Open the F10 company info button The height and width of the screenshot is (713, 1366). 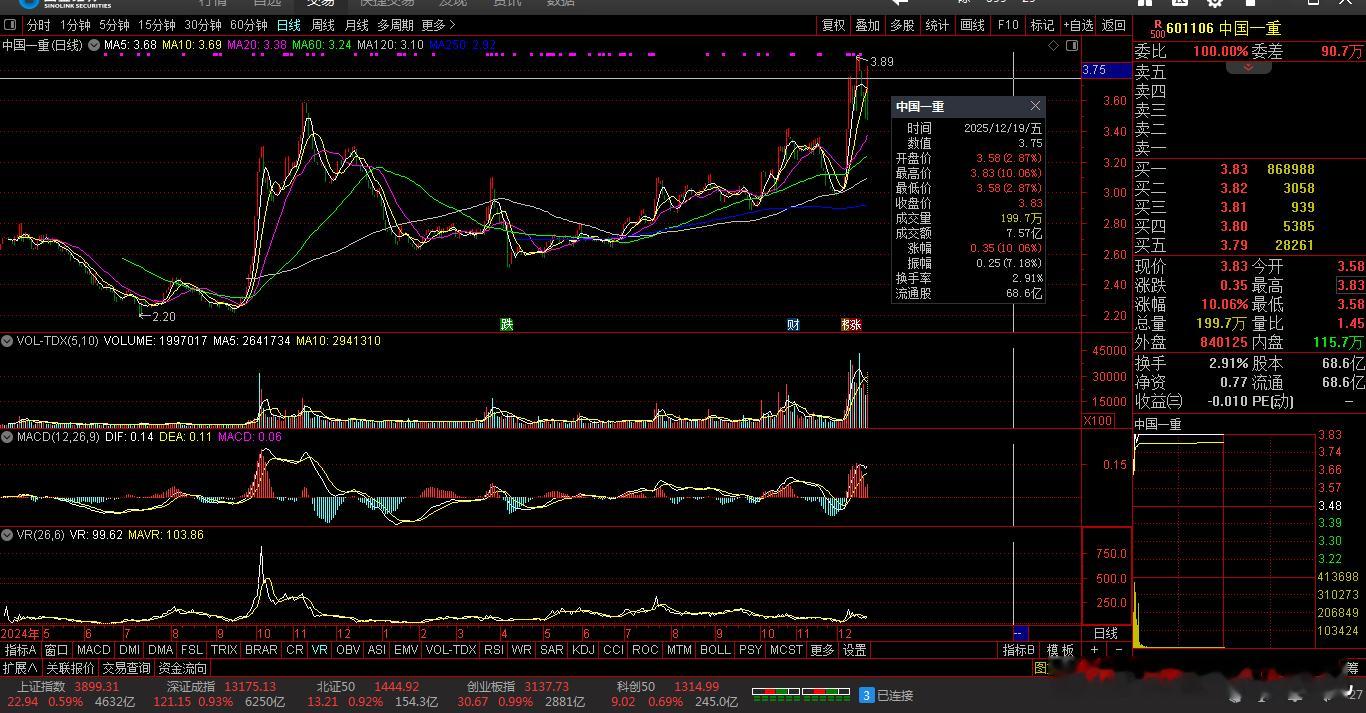coord(1007,25)
